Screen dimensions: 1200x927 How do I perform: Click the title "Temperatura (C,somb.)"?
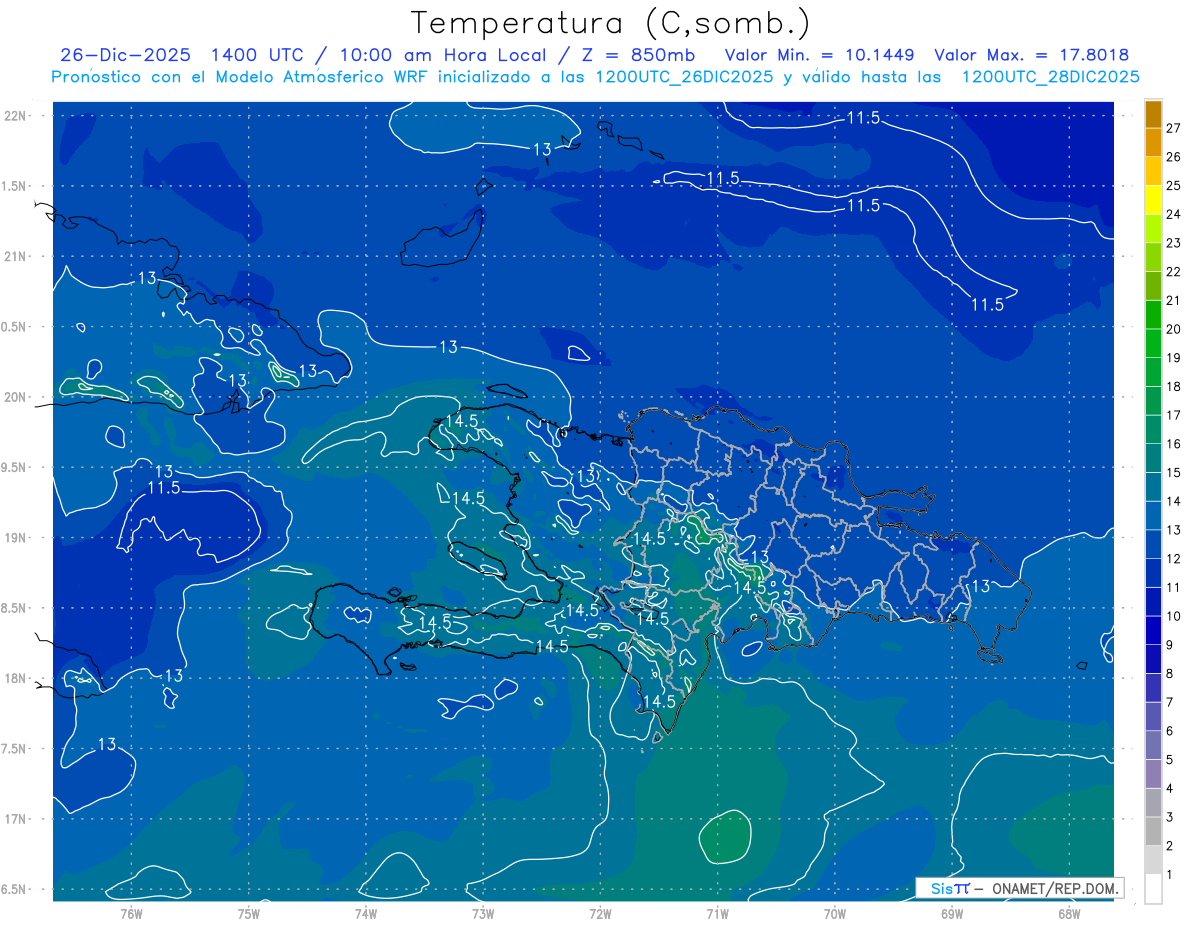pos(611,23)
